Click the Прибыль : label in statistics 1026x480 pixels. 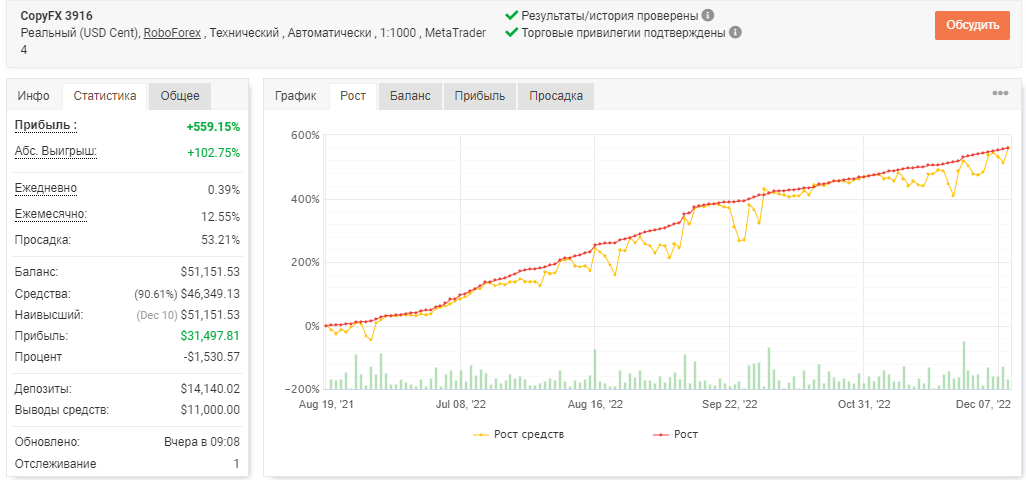(x=46, y=126)
